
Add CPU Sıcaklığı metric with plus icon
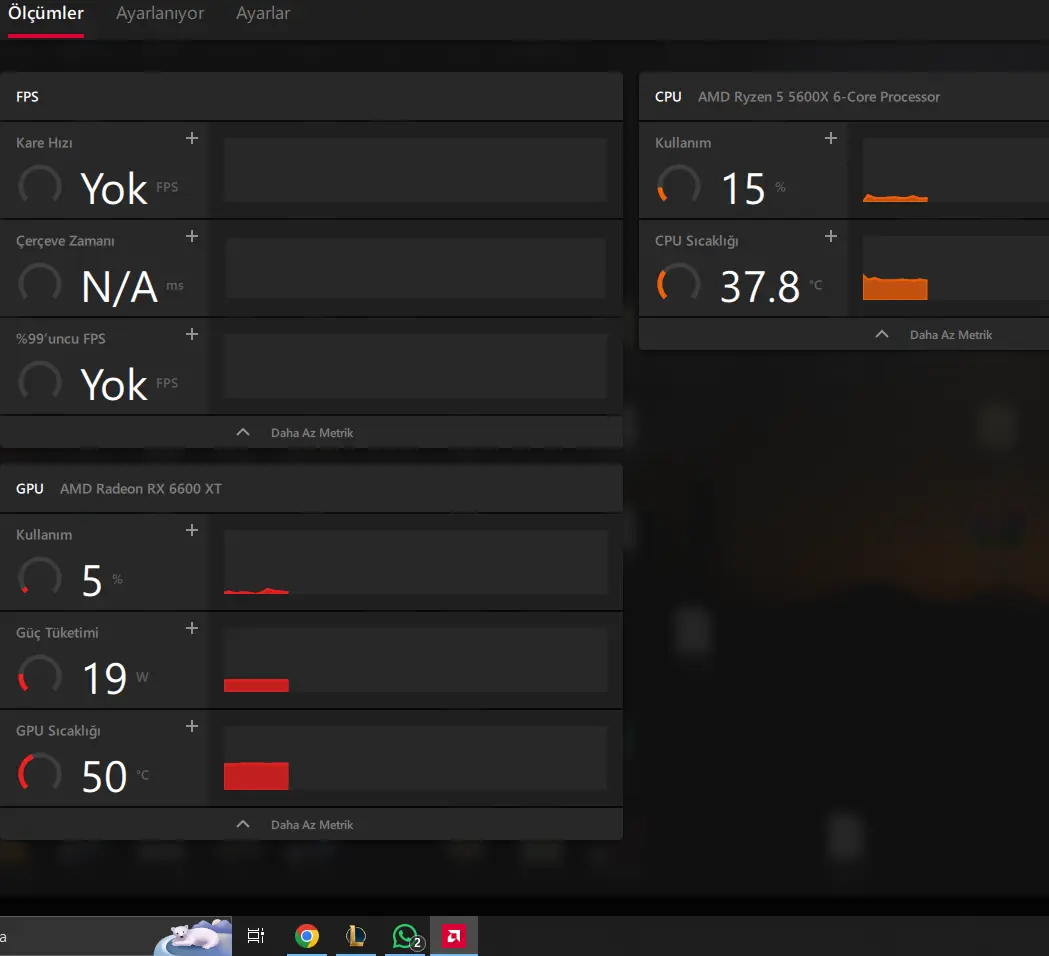pos(831,236)
